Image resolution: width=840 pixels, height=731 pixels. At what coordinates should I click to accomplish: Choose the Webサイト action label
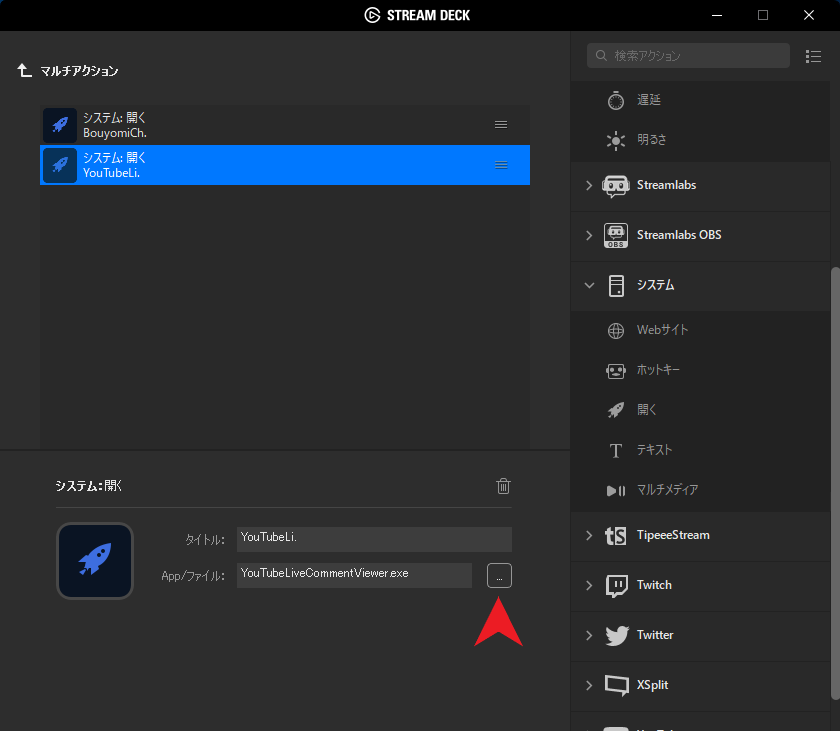tap(662, 330)
